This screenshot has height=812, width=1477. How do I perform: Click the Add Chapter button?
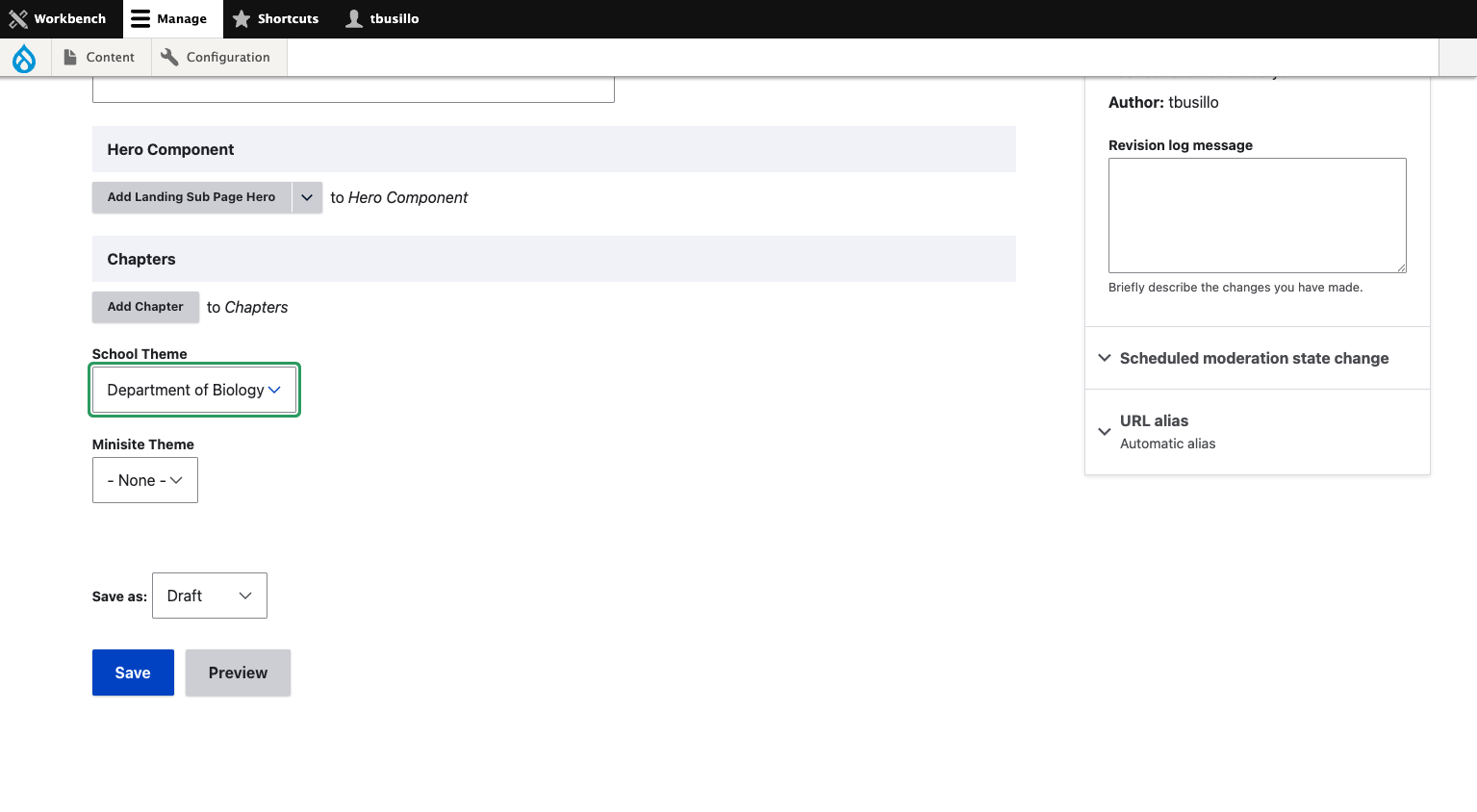[x=145, y=307]
